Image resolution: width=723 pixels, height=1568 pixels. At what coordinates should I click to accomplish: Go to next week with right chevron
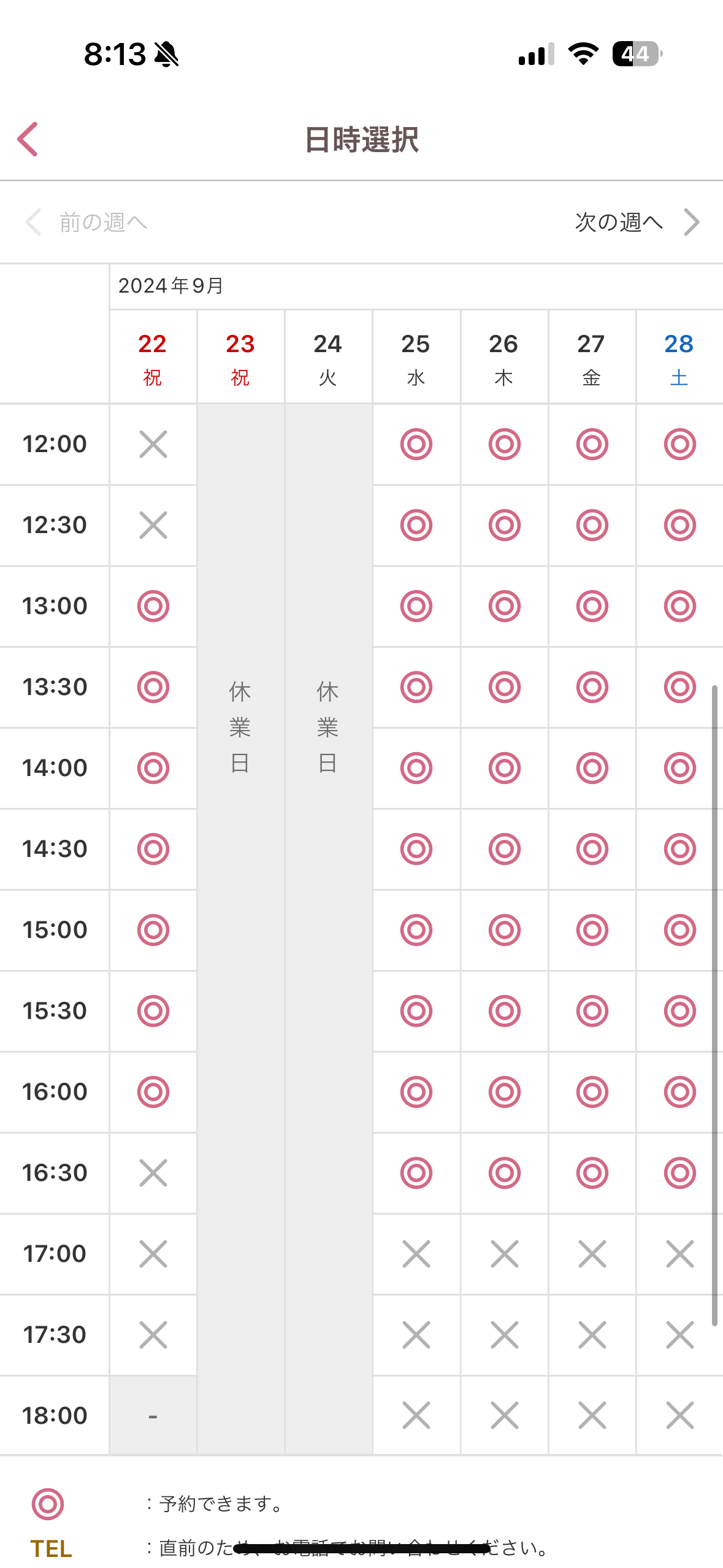692,222
